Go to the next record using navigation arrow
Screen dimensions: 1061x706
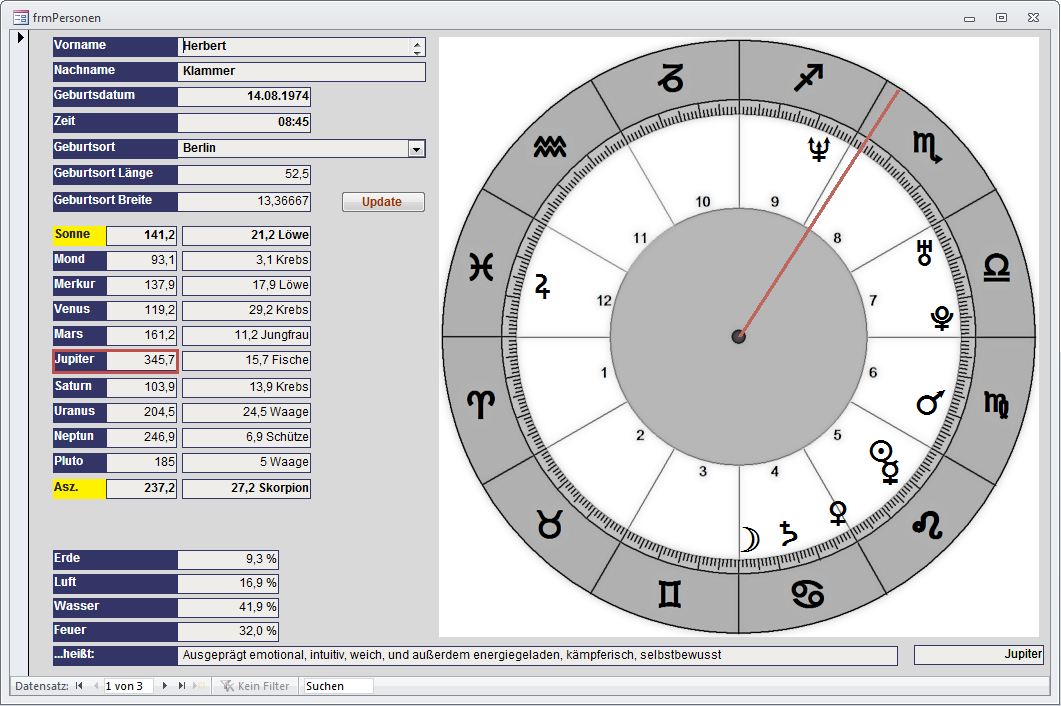pyautogui.click(x=165, y=686)
